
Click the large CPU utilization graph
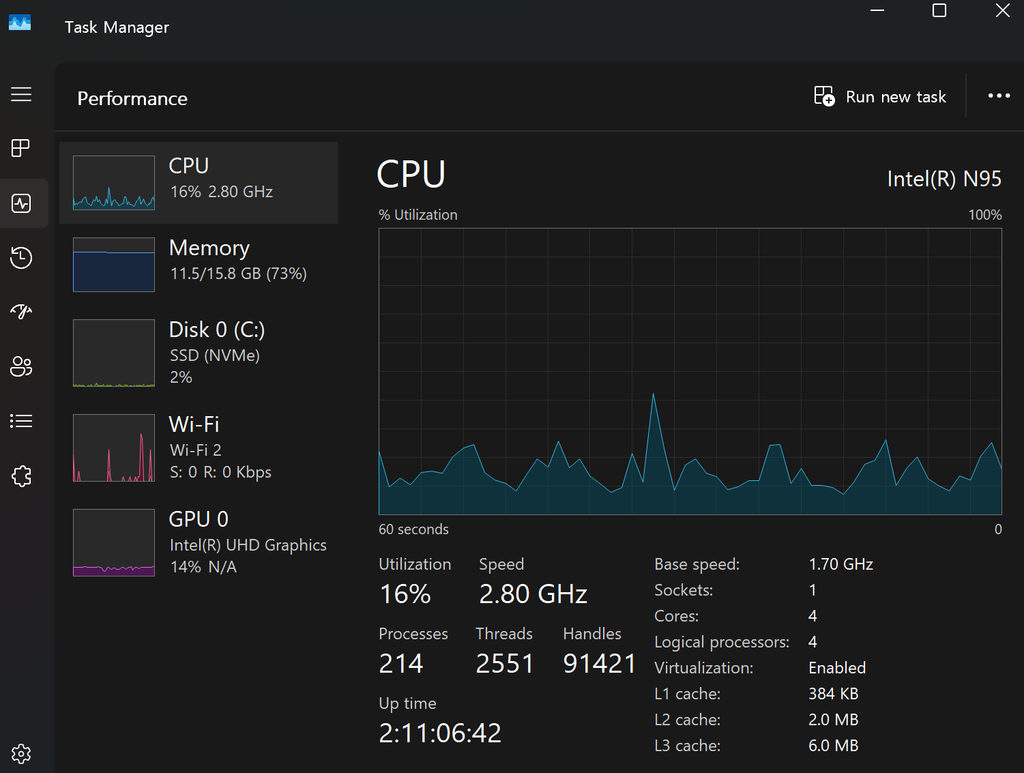click(x=690, y=371)
